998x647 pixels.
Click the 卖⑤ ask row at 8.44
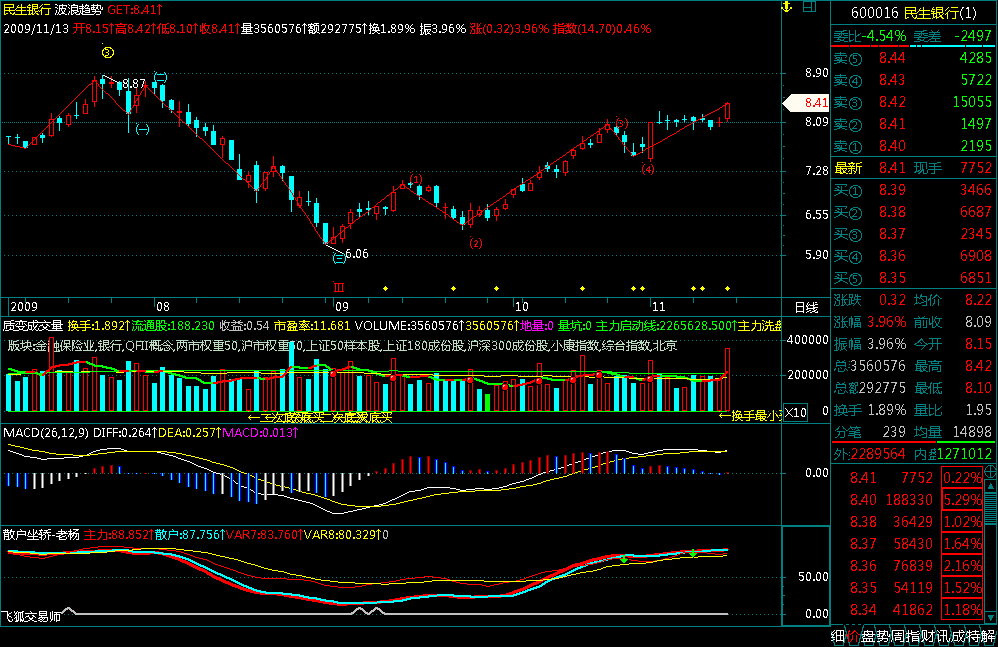(x=913, y=59)
